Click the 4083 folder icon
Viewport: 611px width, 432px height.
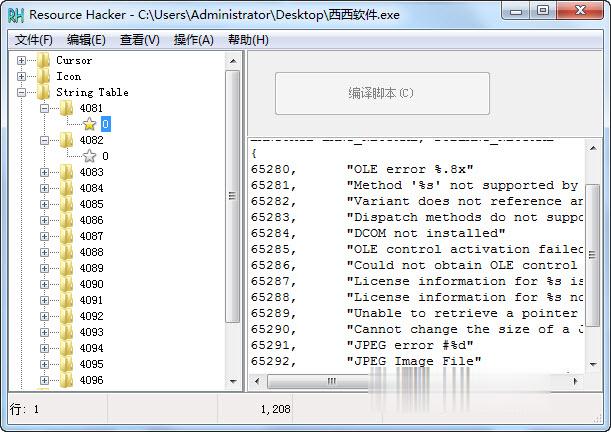(x=67, y=172)
